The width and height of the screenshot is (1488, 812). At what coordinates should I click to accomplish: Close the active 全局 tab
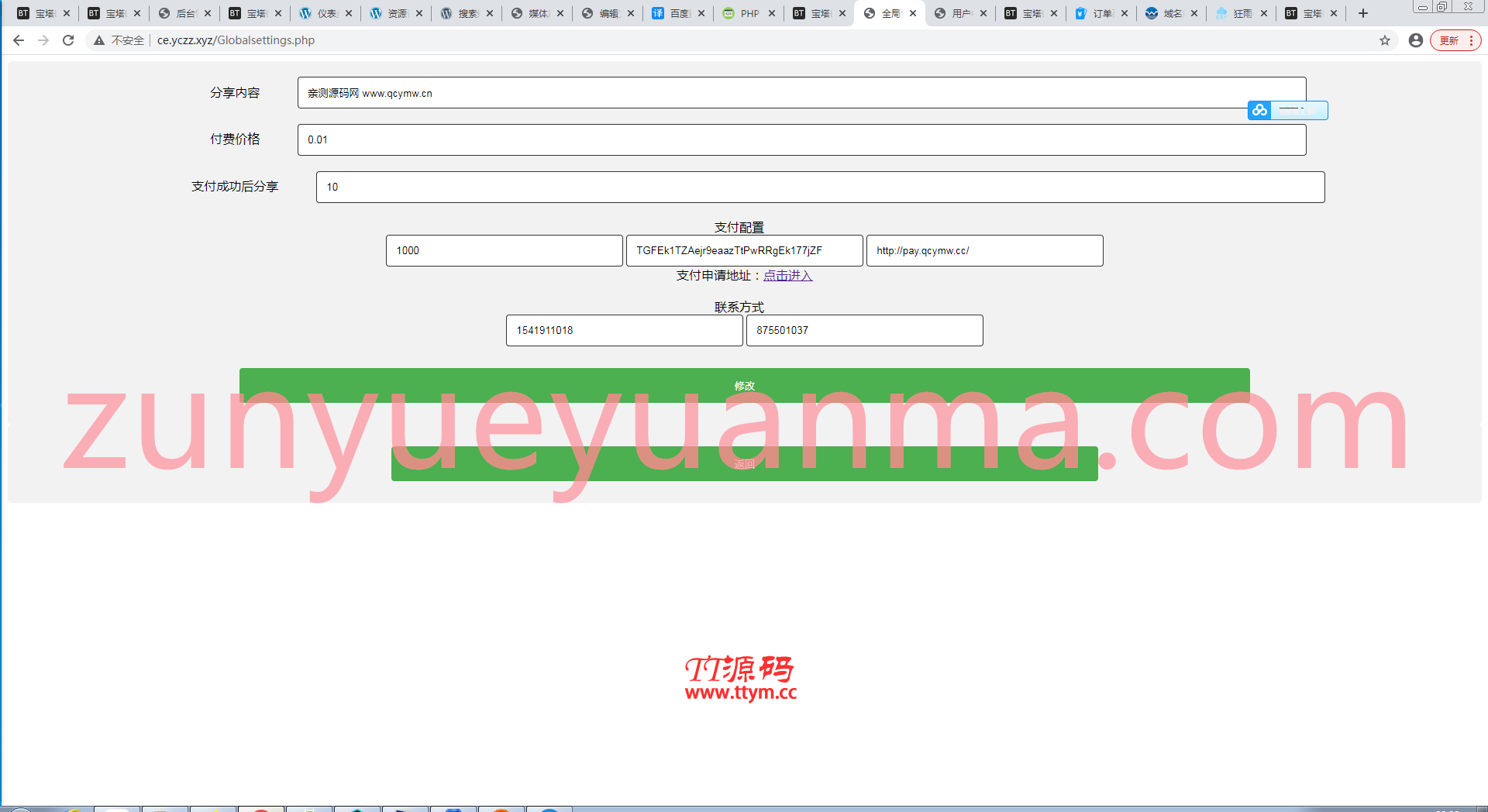913,13
